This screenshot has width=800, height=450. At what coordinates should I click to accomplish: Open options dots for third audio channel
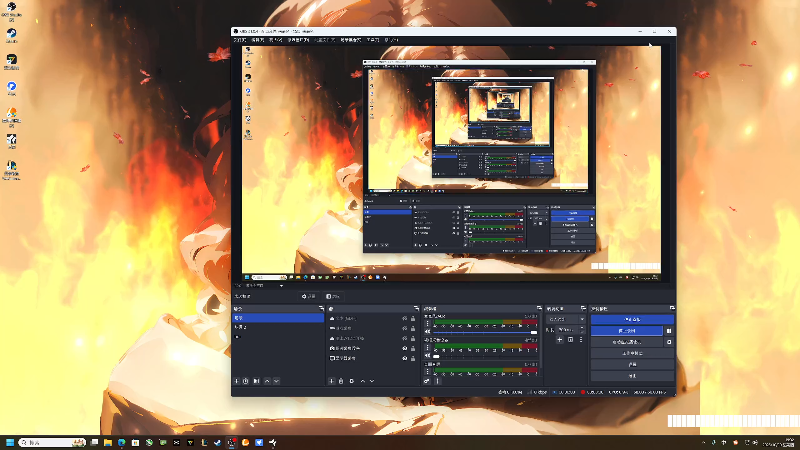click(x=428, y=372)
